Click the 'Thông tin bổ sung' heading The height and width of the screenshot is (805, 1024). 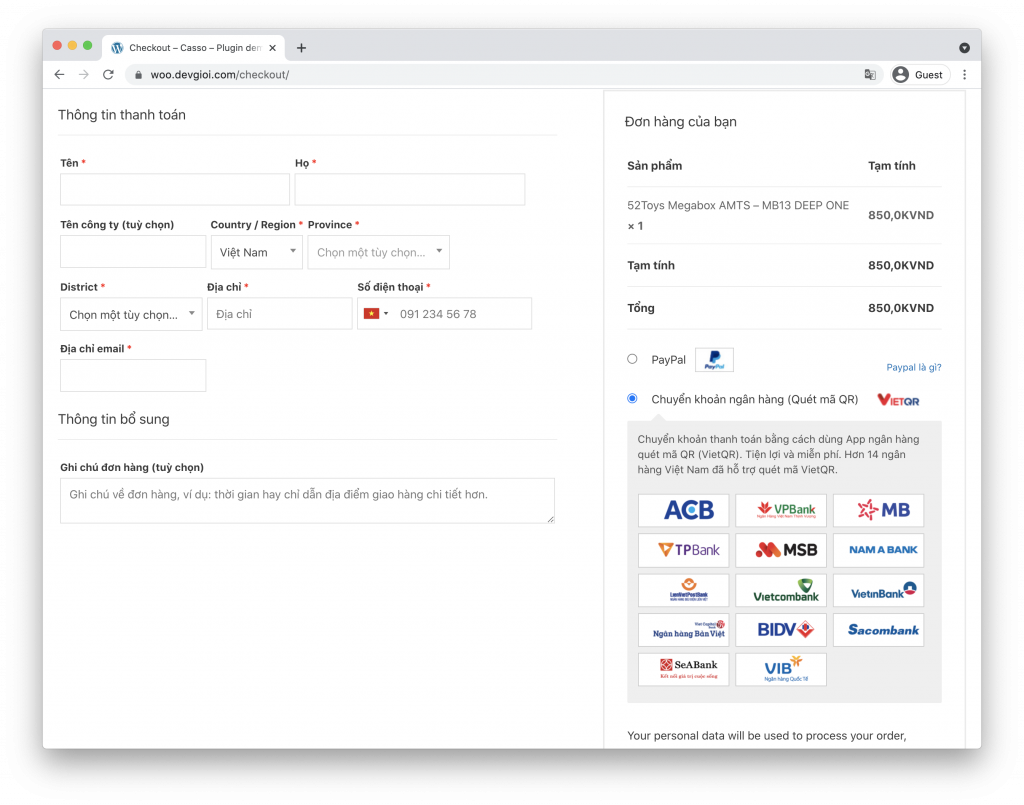pyautogui.click(x=114, y=419)
